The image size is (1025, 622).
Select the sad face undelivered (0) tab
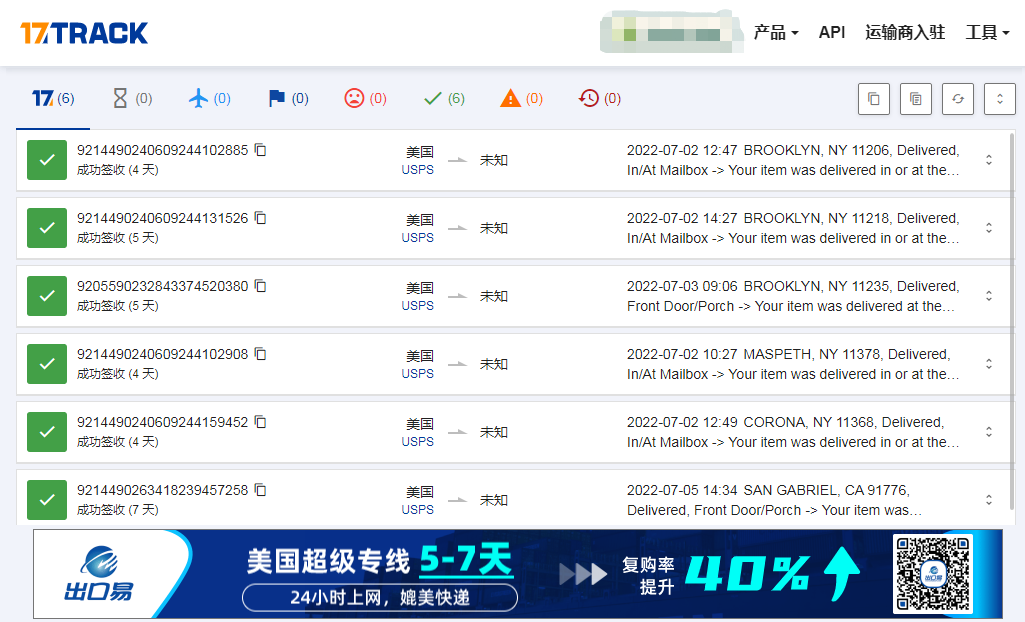click(365, 99)
